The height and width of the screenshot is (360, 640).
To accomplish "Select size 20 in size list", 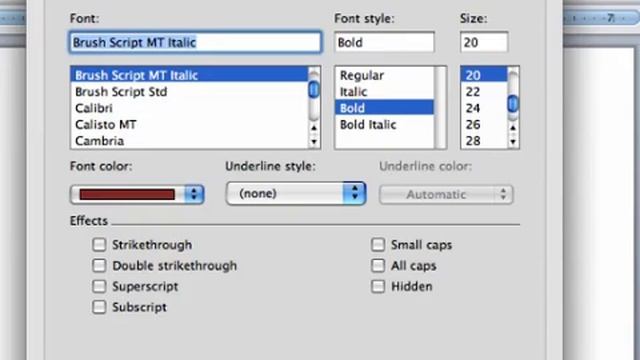I will pos(484,75).
